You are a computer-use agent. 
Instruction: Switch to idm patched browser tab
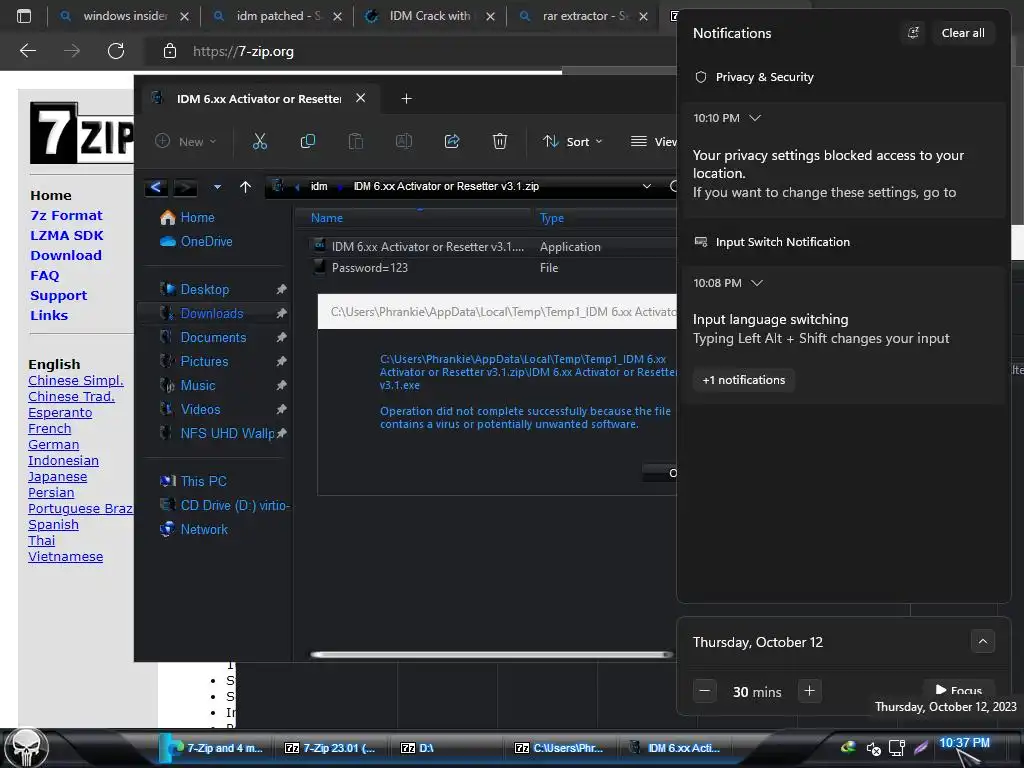pyautogui.click(x=278, y=16)
